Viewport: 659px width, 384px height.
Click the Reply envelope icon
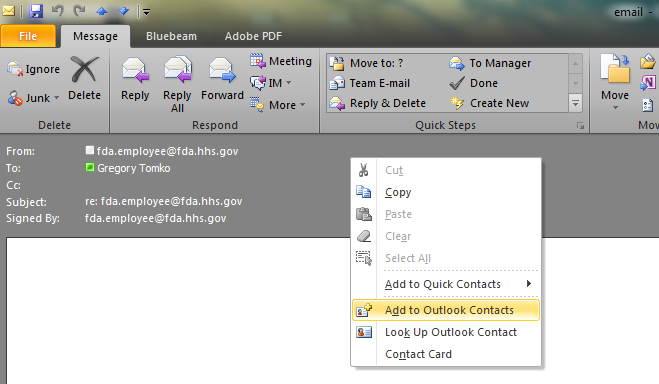coord(135,70)
